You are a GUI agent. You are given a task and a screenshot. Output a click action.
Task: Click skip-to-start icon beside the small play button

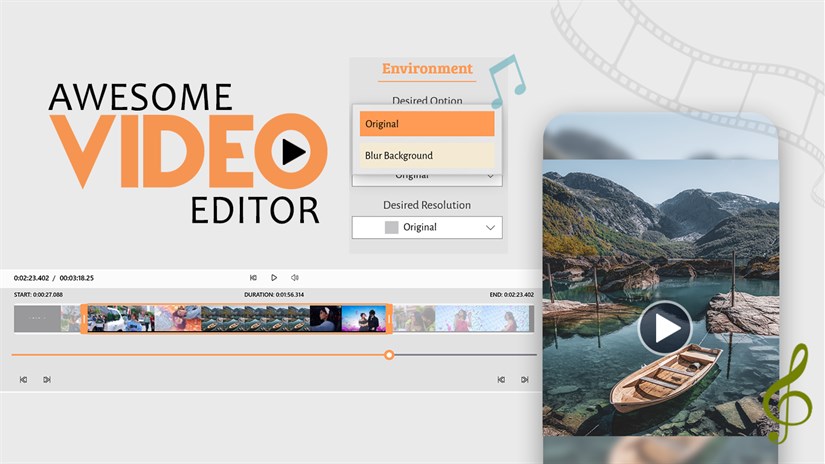coord(253,277)
